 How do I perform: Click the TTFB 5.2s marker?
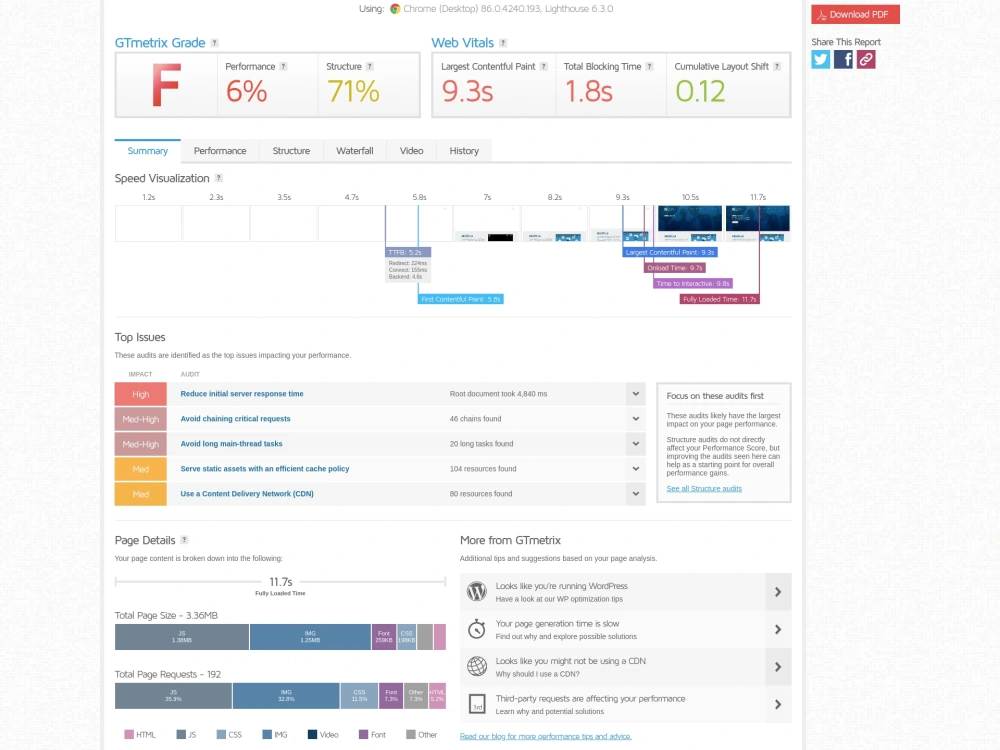(408, 253)
